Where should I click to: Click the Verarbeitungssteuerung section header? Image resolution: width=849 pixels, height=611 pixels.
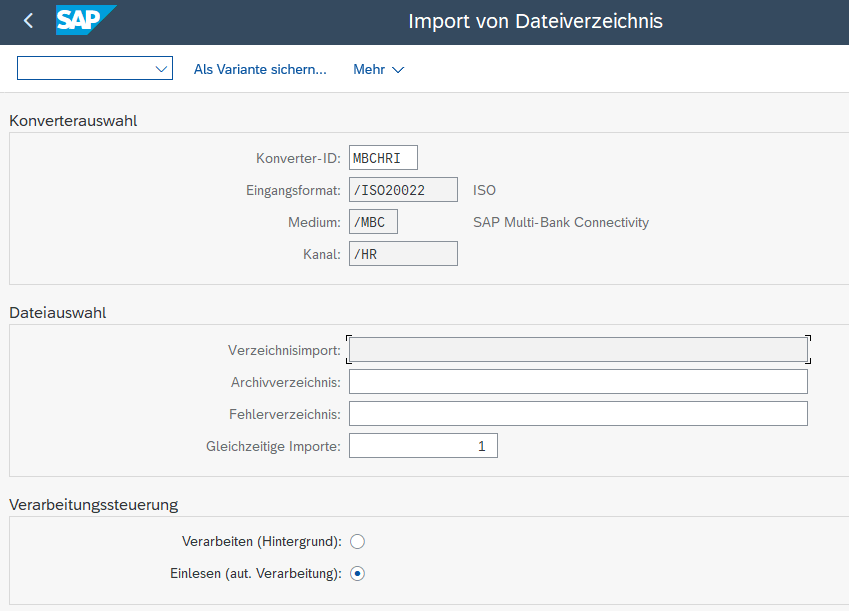(93, 504)
